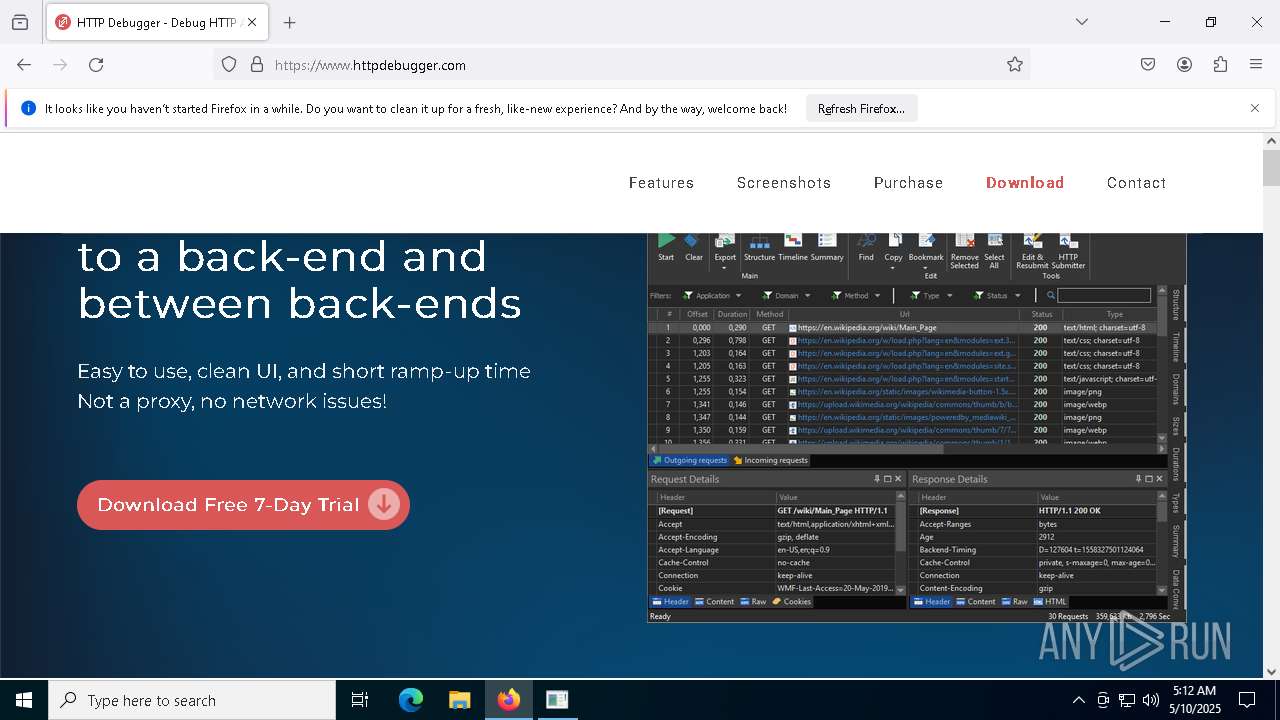Screen dimensions: 1280x720
Task: Click the Refresh Firefox… button
Action: point(861,108)
